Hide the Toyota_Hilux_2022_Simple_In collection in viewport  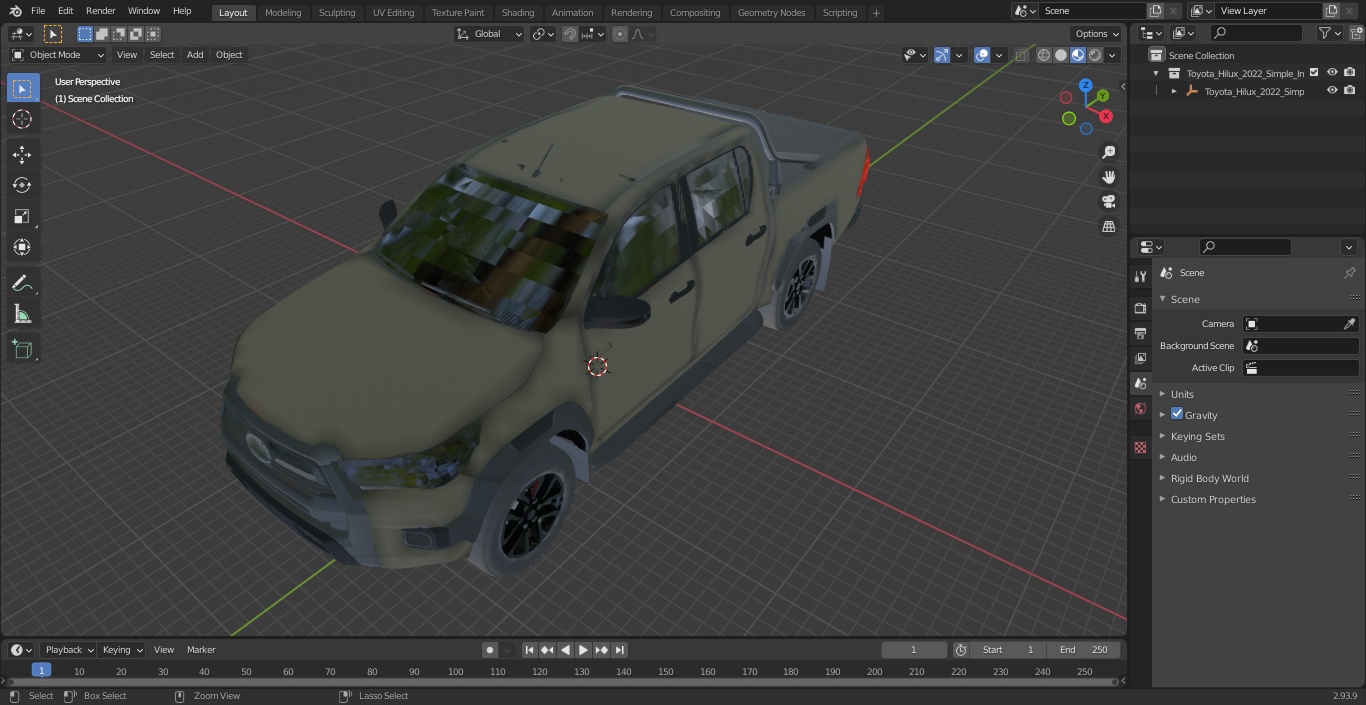coord(1332,73)
